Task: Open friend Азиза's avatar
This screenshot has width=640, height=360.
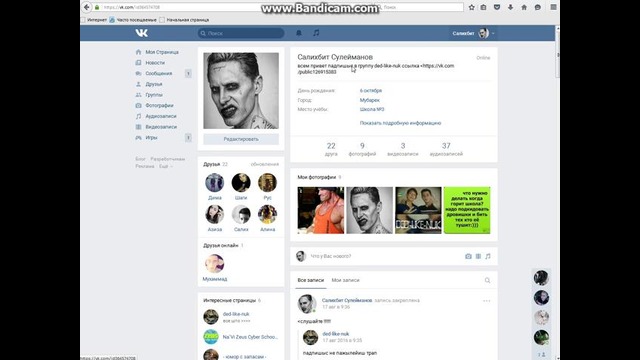Action: 214,214
